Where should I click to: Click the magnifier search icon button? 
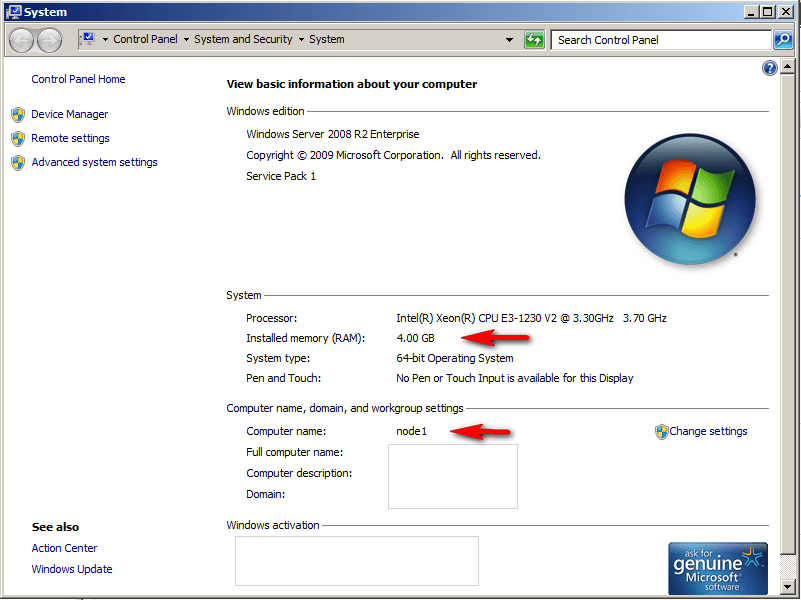tap(783, 40)
